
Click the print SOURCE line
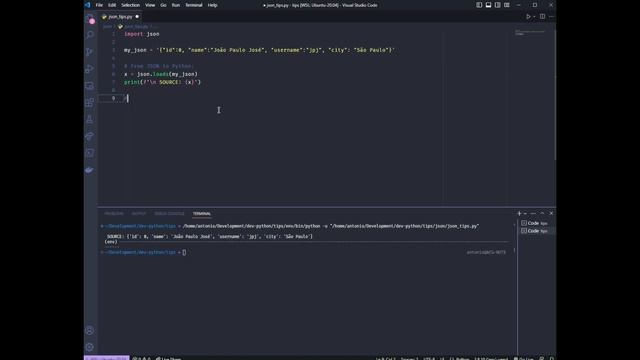coord(162,82)
